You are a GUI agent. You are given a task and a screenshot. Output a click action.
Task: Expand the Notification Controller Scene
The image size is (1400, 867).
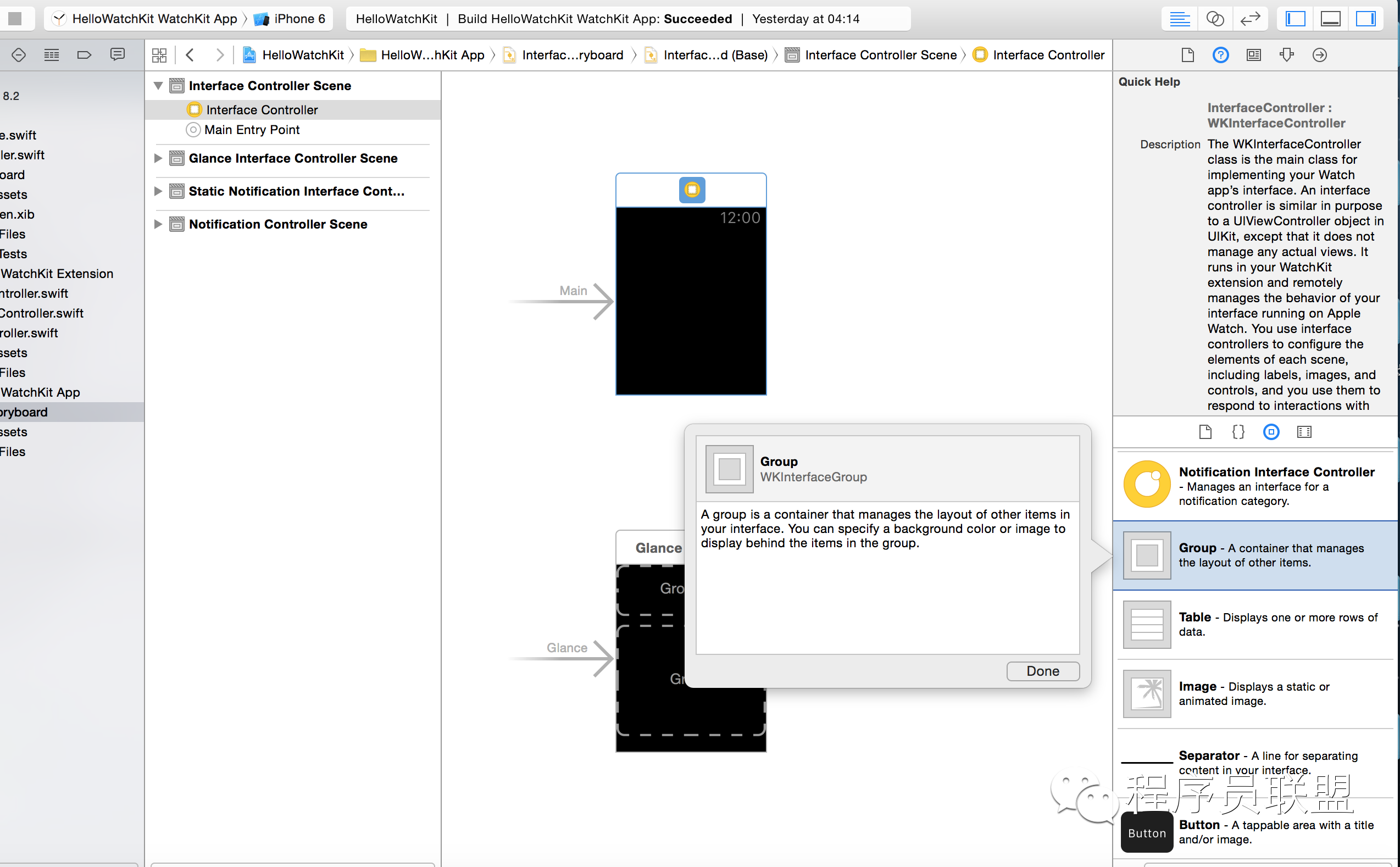click(158, 224)
